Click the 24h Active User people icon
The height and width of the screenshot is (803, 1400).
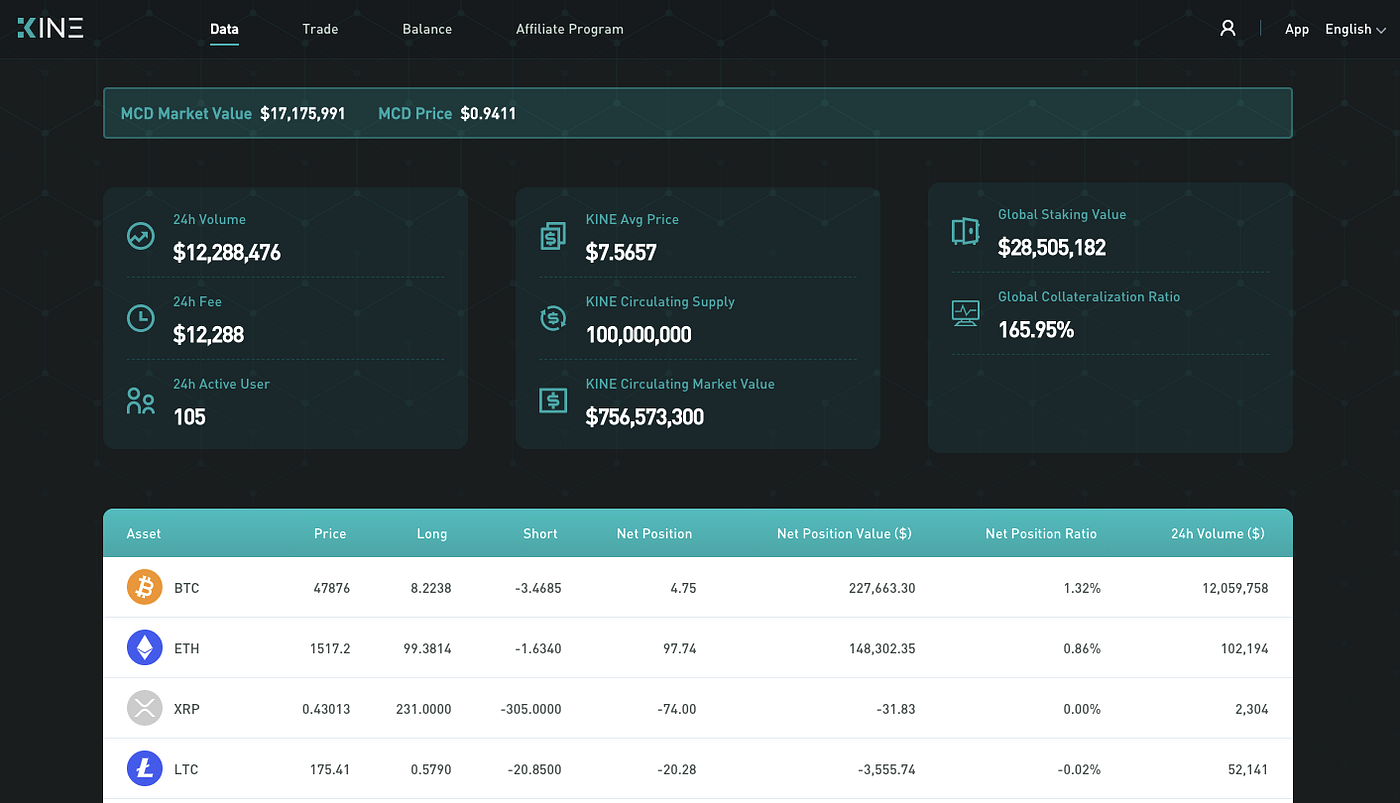pyautogui.click(x=141, y=401)
